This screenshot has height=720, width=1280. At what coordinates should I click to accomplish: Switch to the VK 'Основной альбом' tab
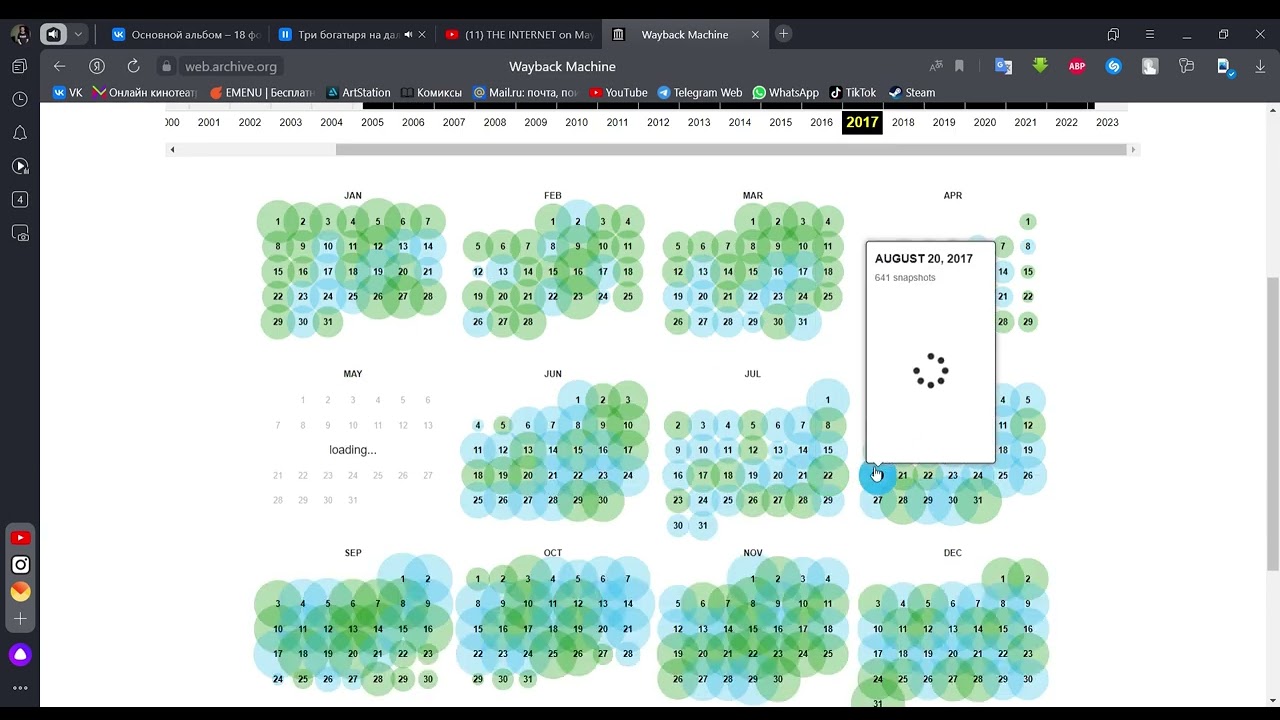pos(184,34)
